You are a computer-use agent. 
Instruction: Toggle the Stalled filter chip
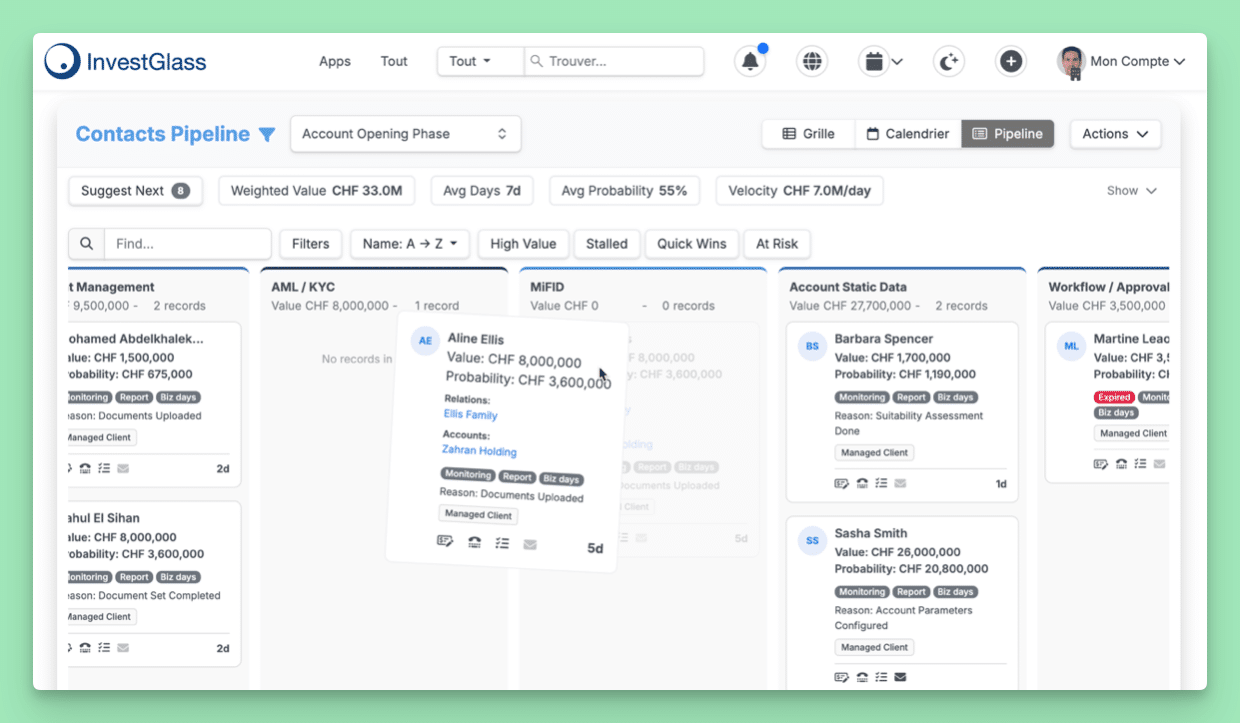pyautogui.click(x=607, y=244)
